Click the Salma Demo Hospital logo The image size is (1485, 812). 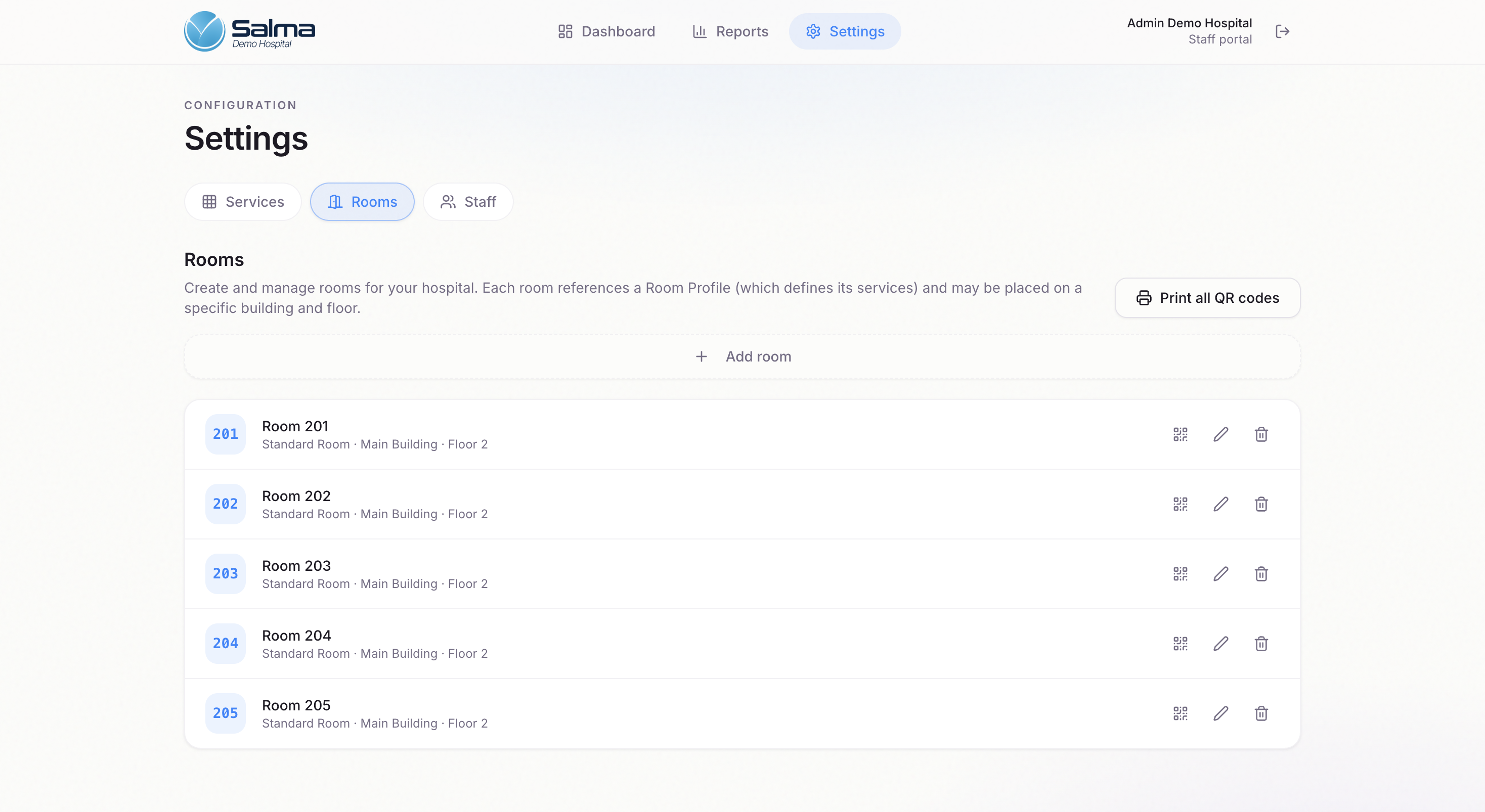coord(250,31)
